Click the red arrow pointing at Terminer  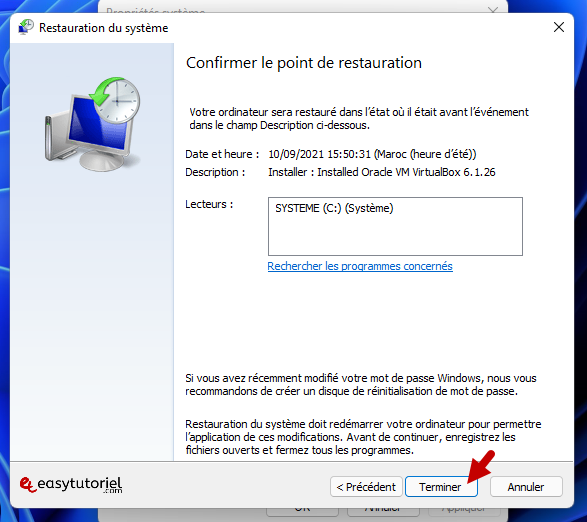pos(481,467)
